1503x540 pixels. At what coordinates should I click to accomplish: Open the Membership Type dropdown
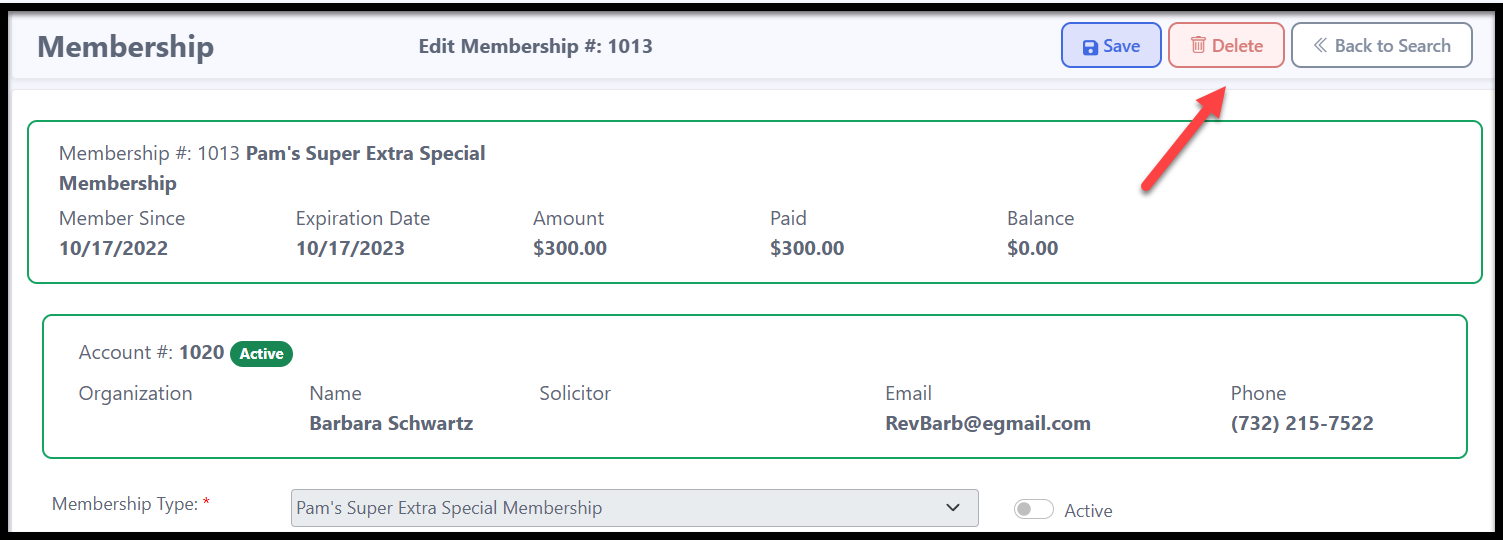click(x=634, y=508)
